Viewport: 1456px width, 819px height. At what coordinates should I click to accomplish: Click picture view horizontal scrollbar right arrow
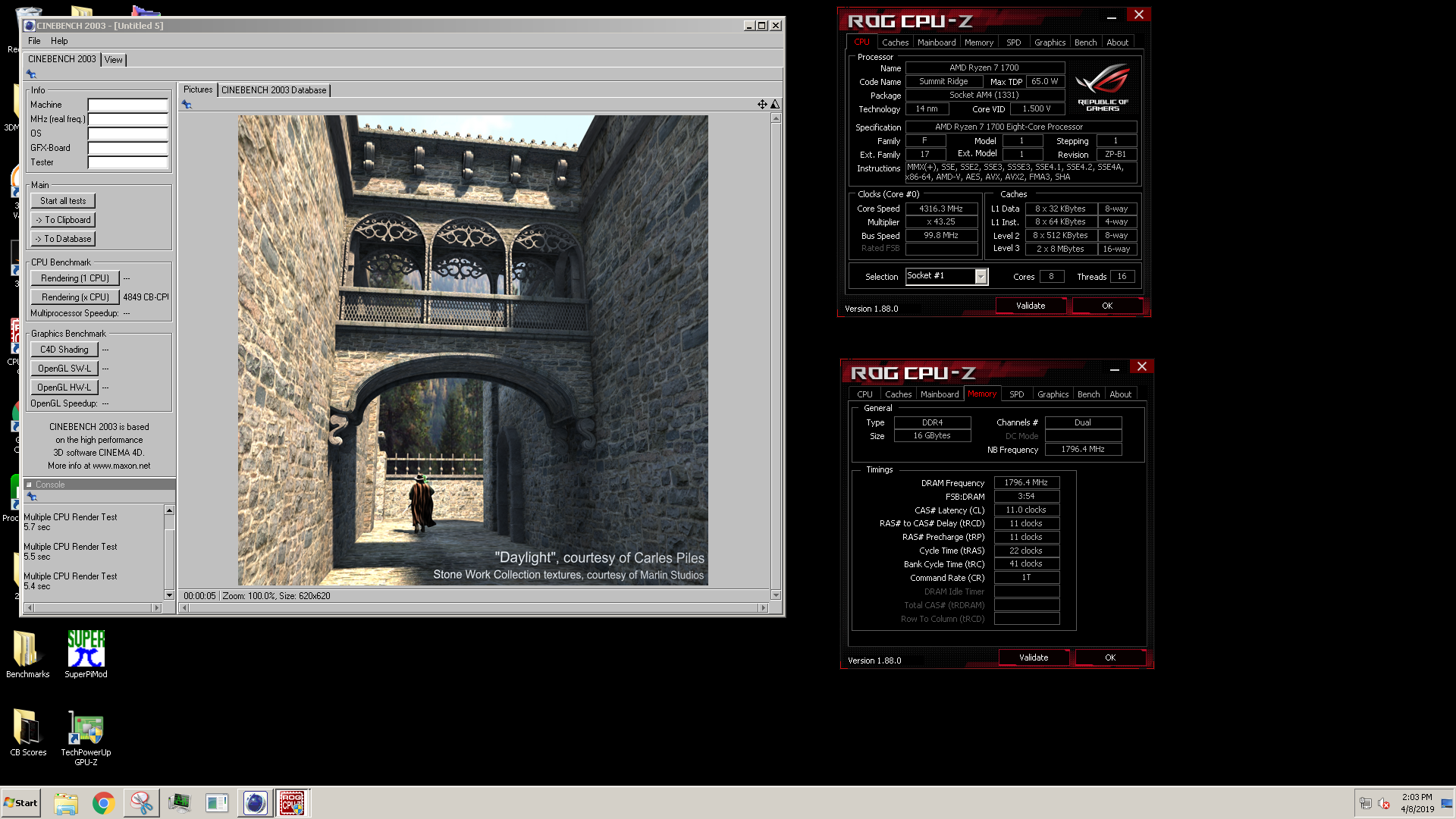(764, 607)
